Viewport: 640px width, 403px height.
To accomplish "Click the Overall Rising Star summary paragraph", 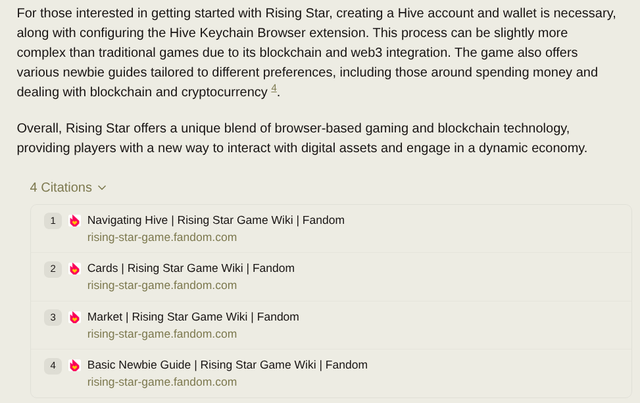I will (x=302, y=138).
